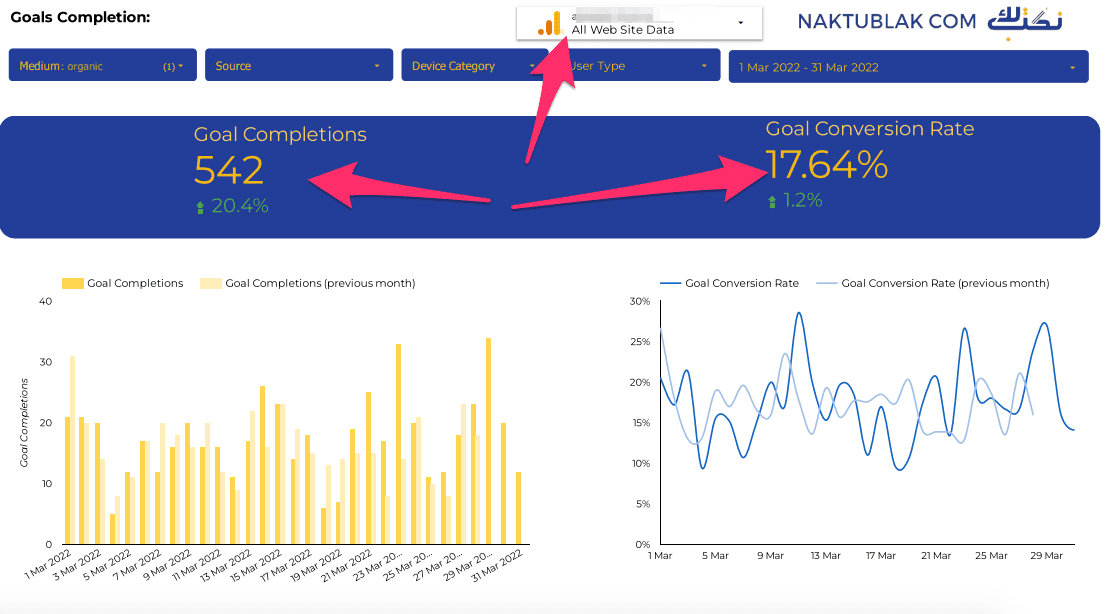Image resolution: width=1110 pixels, height=614 pixels.
Task: Open the Medium organic filter dropdown
Action: pos(102,66)
